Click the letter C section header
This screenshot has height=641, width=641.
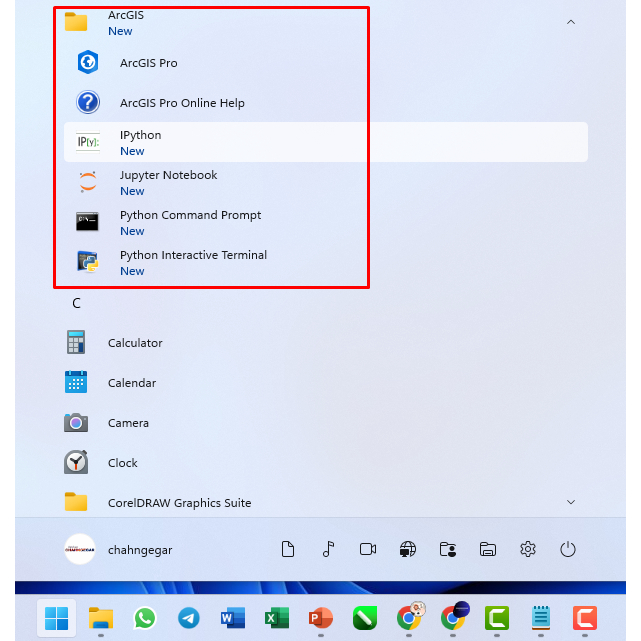[x=76, y=303]
